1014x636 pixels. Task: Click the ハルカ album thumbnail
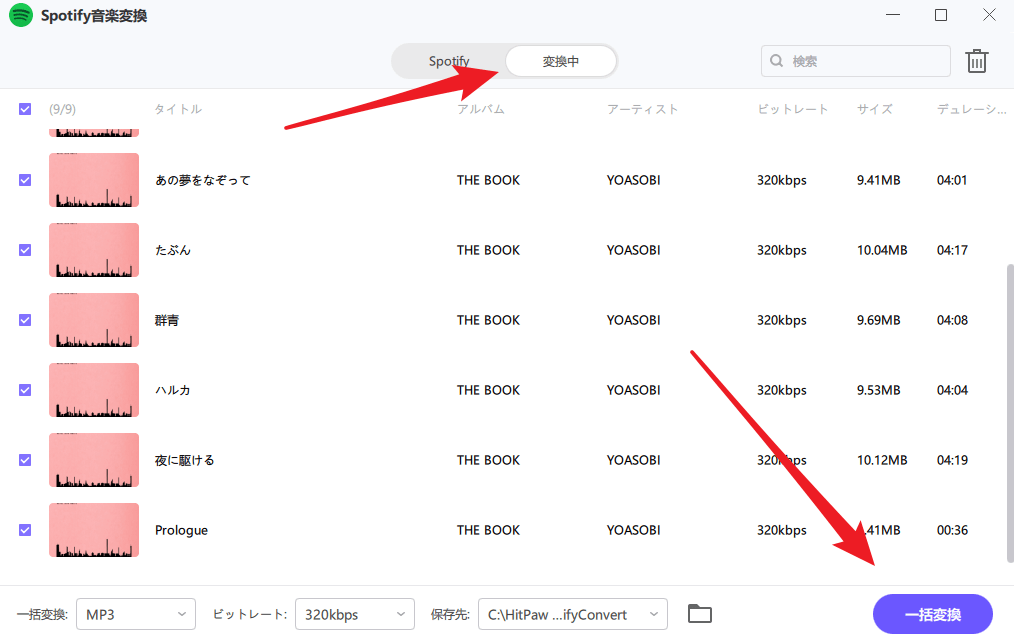(94, 389)
